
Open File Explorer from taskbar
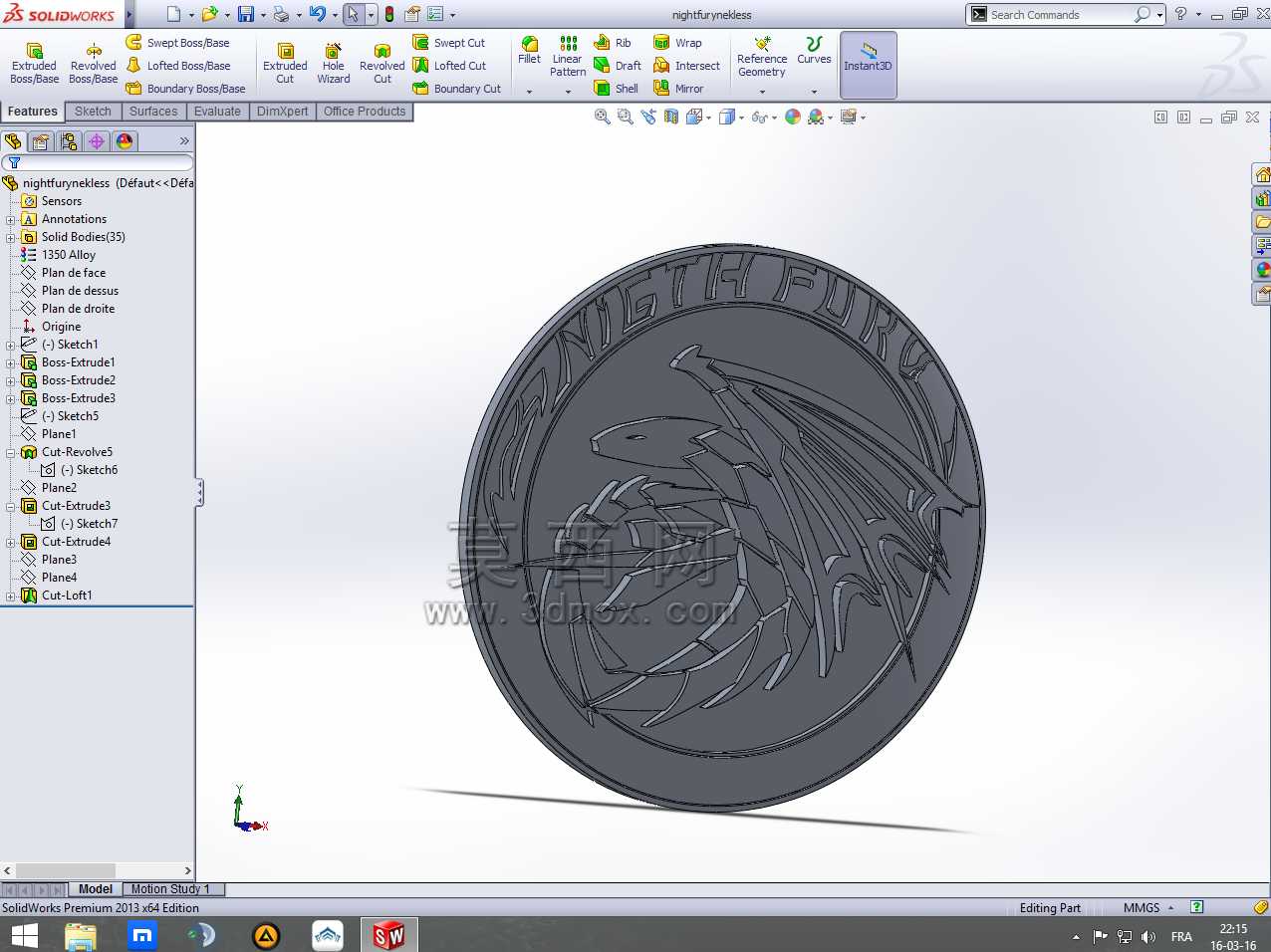pyautogui.click(x=81, y=935)
